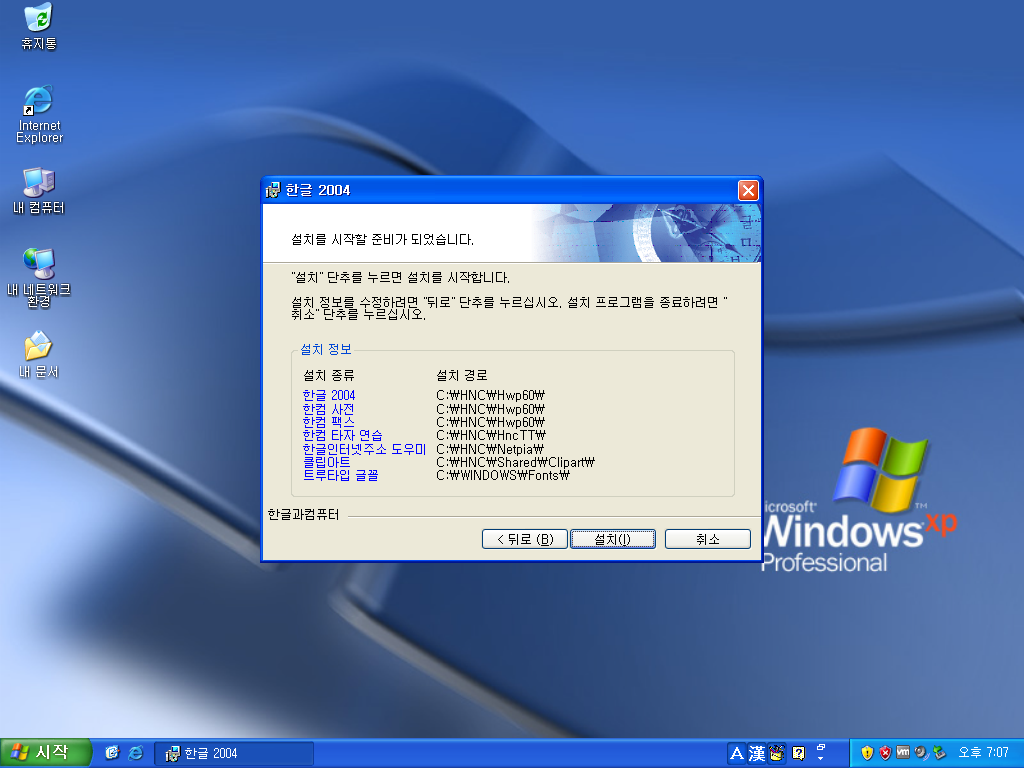Restore the language bar with small window icon
The height and width of the screenshot is (768, 1024).
pos(821,747)
